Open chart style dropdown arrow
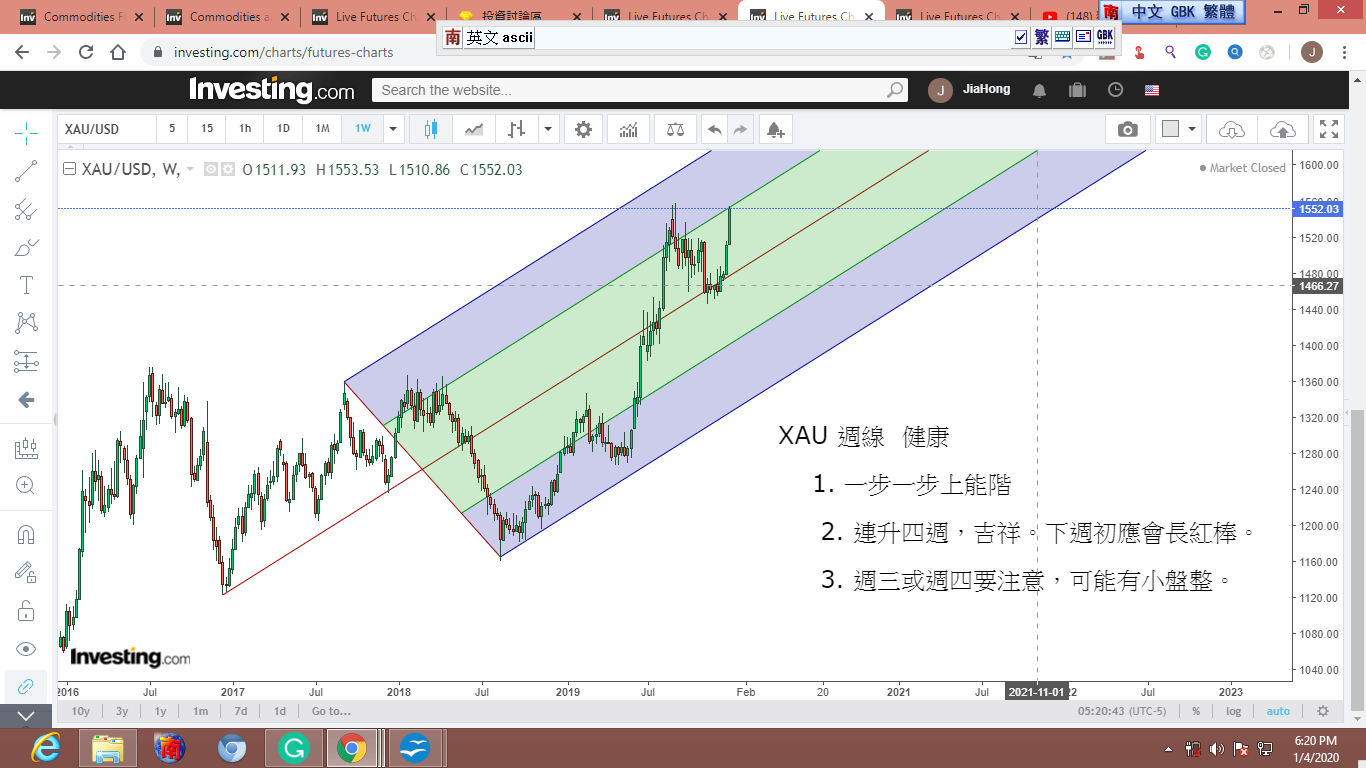The image size is (1366, 768). 548,129
